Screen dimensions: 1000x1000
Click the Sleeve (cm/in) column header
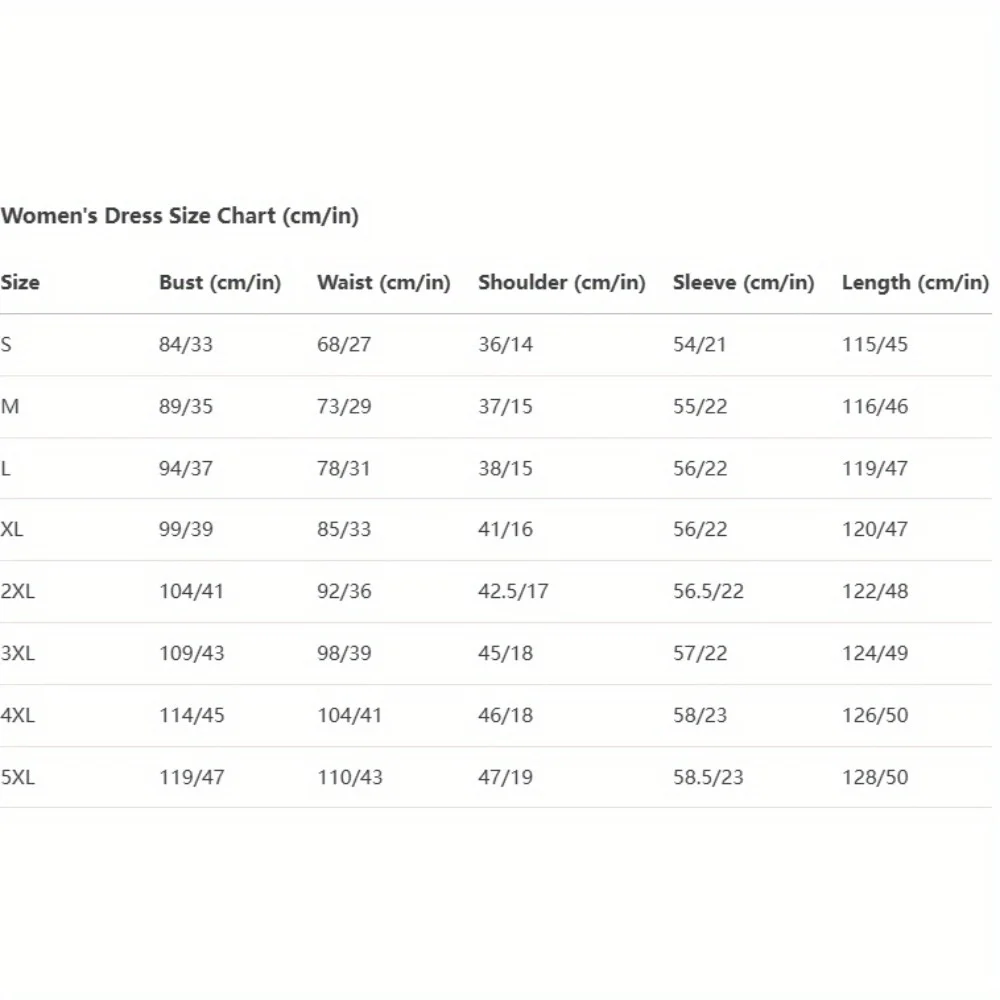744,282
